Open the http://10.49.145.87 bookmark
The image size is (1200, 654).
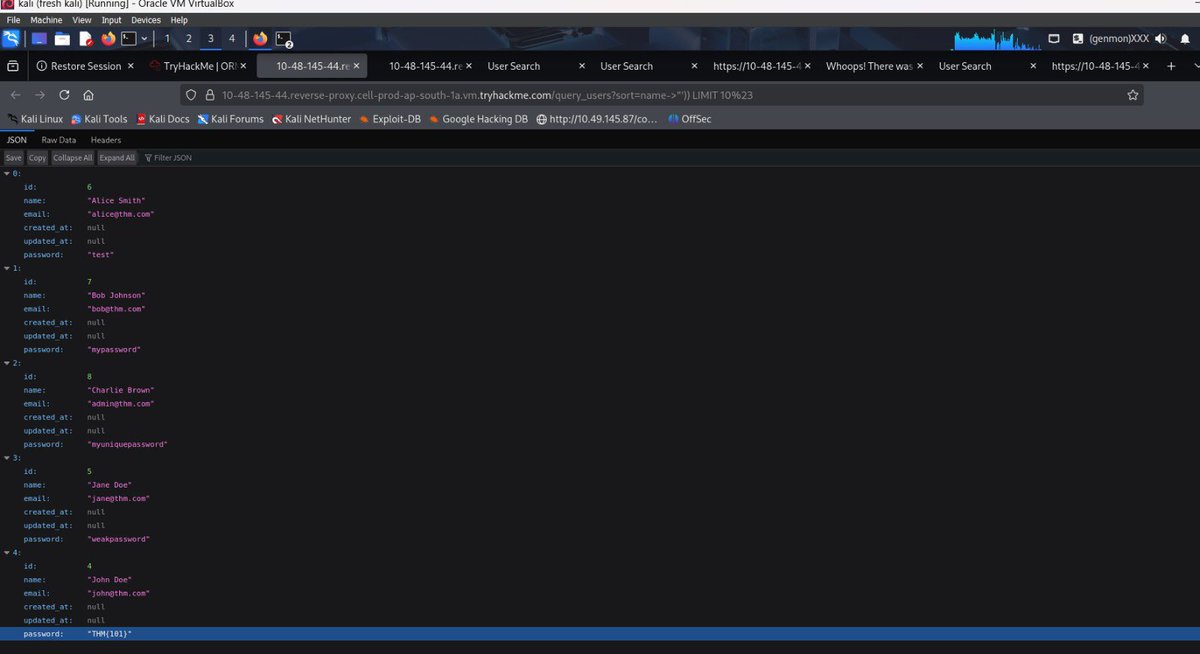pos(597,119)
